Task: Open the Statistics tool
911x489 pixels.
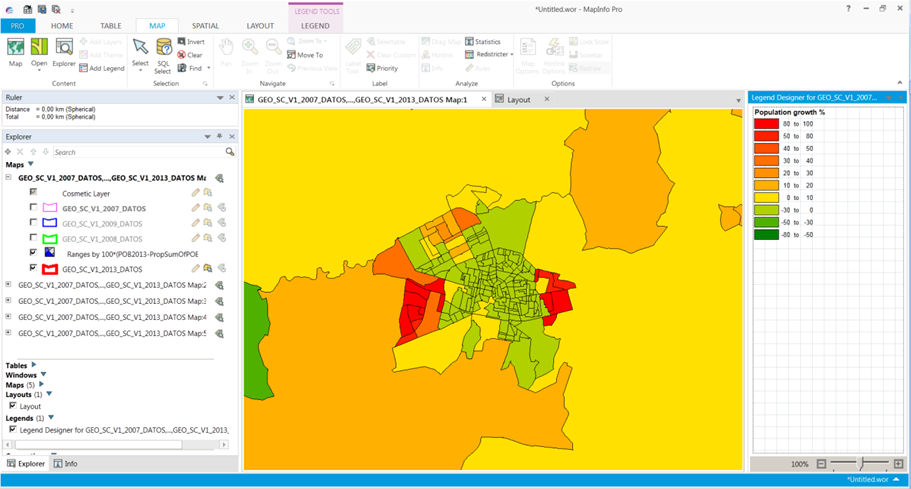Action: [x=483, y=42]
